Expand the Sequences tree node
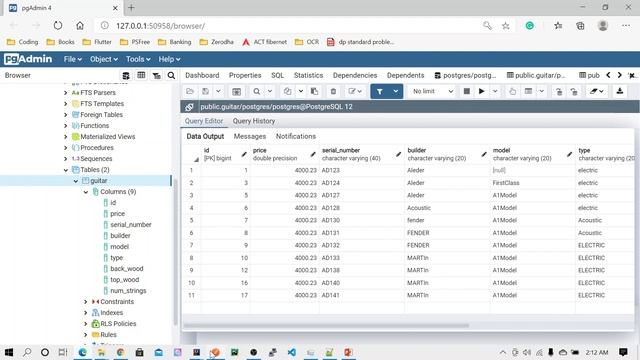 tap(66, 159)
